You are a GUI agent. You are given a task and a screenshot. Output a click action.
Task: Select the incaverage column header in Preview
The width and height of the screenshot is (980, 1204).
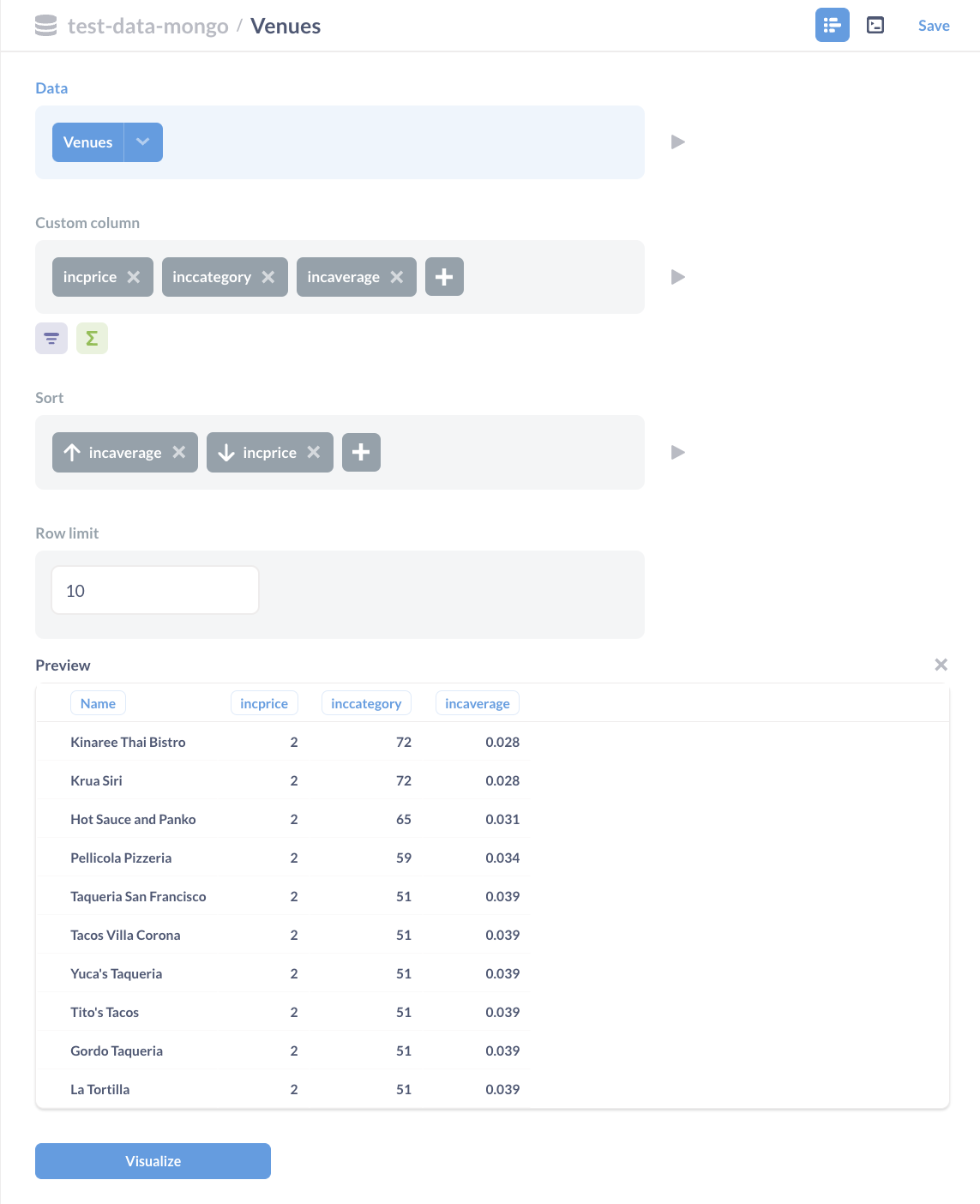pyautogui.click(x=477, y=702)
